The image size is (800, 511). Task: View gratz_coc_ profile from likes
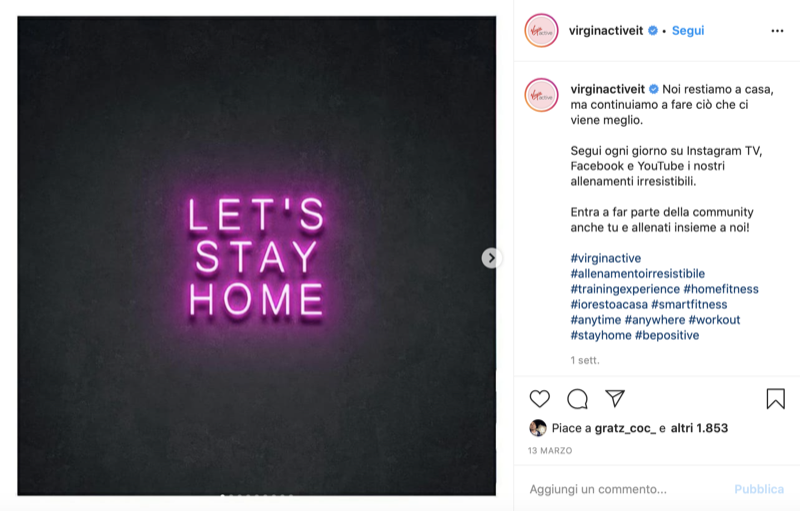coord(625,428)
